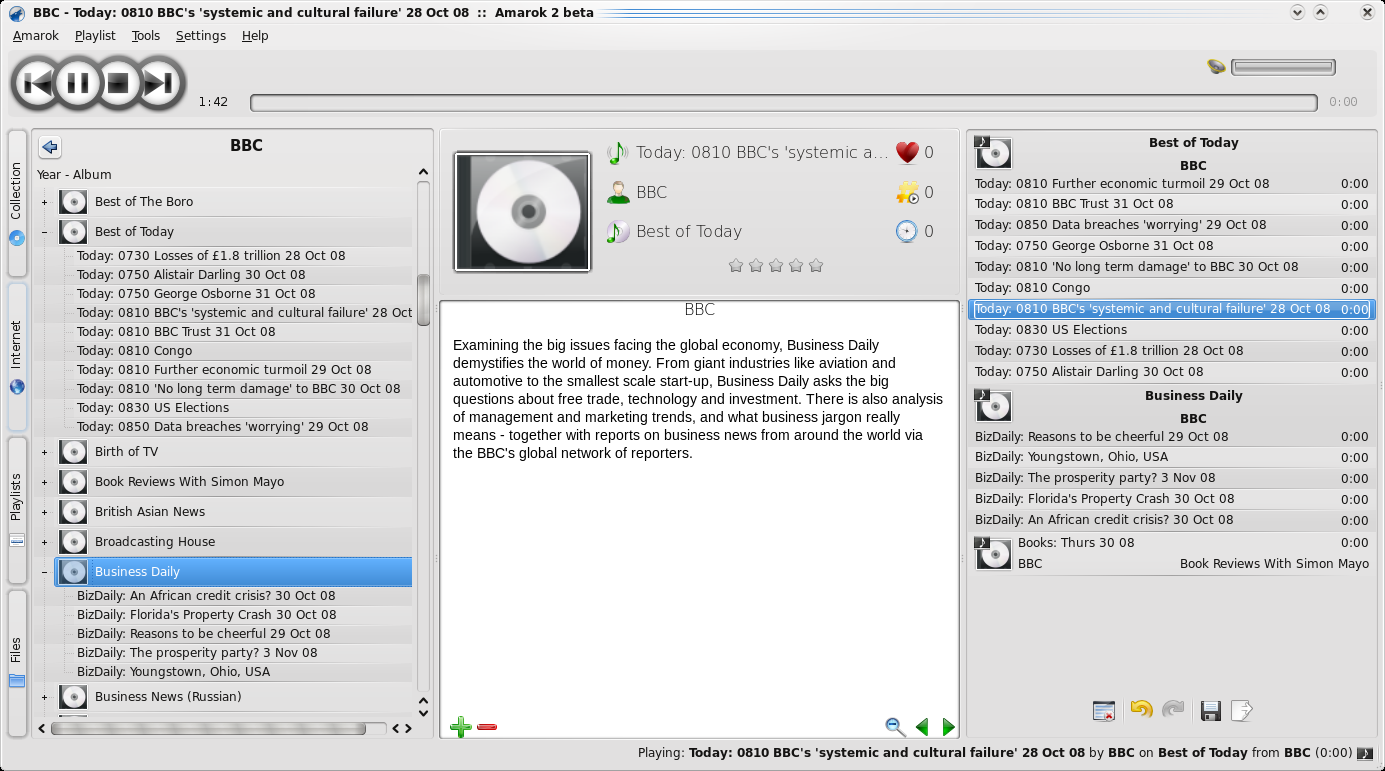Collapse the Best of Today album
Image resolution: width=1385 pixels, height=771 pixels.
click(44, 233)
